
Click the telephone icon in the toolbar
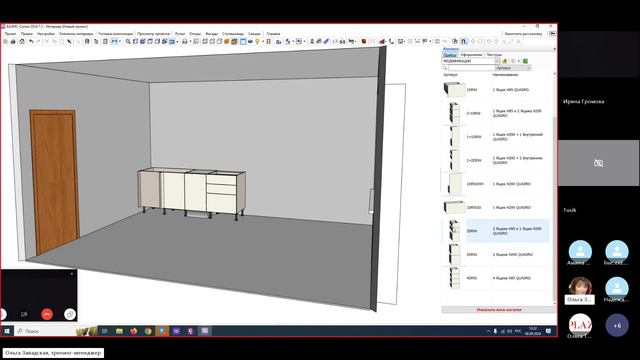tap(391, 42)
